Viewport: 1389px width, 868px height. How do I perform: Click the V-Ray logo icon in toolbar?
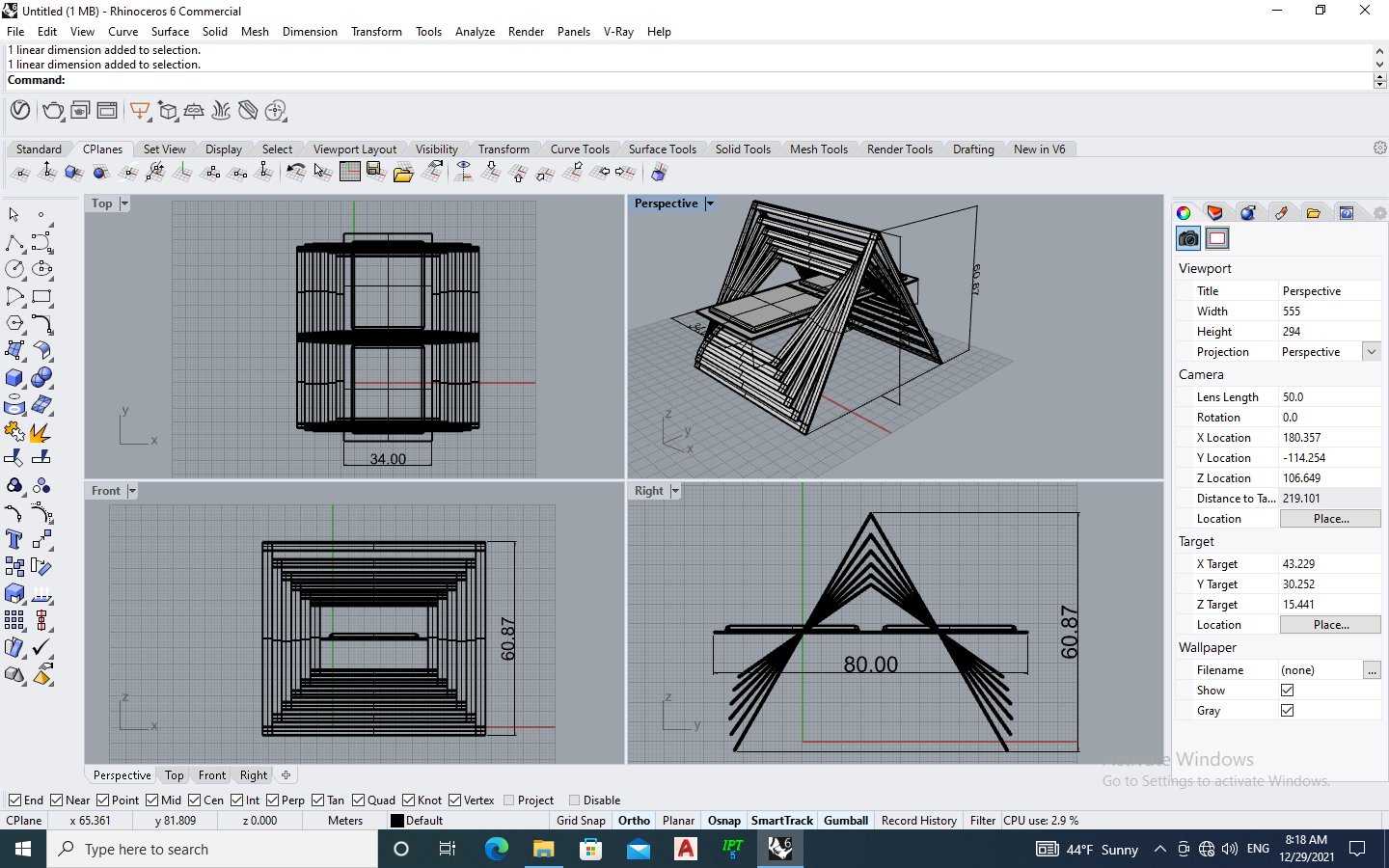[19, 111]
